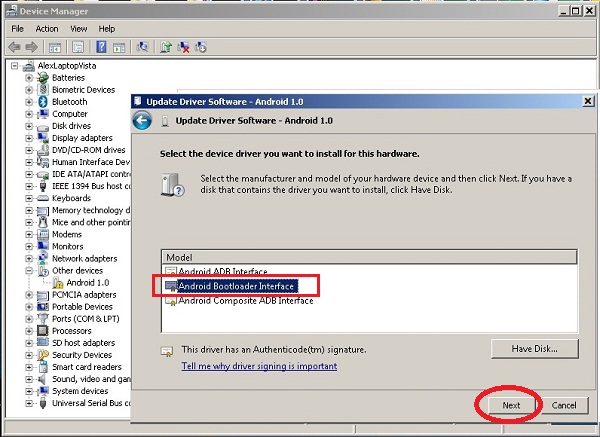The image size is (600, 437).
Task: Click the Processors chip icon
Action: (x=43, y=331)
